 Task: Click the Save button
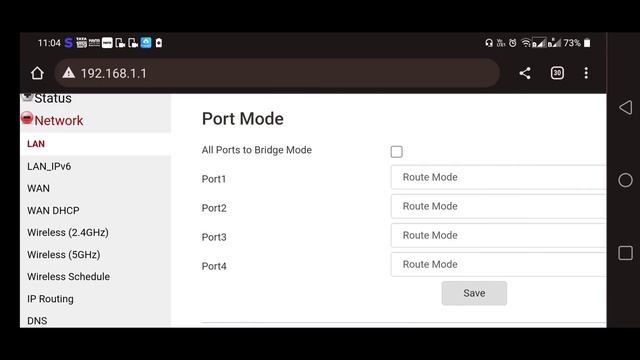point(474,293)
